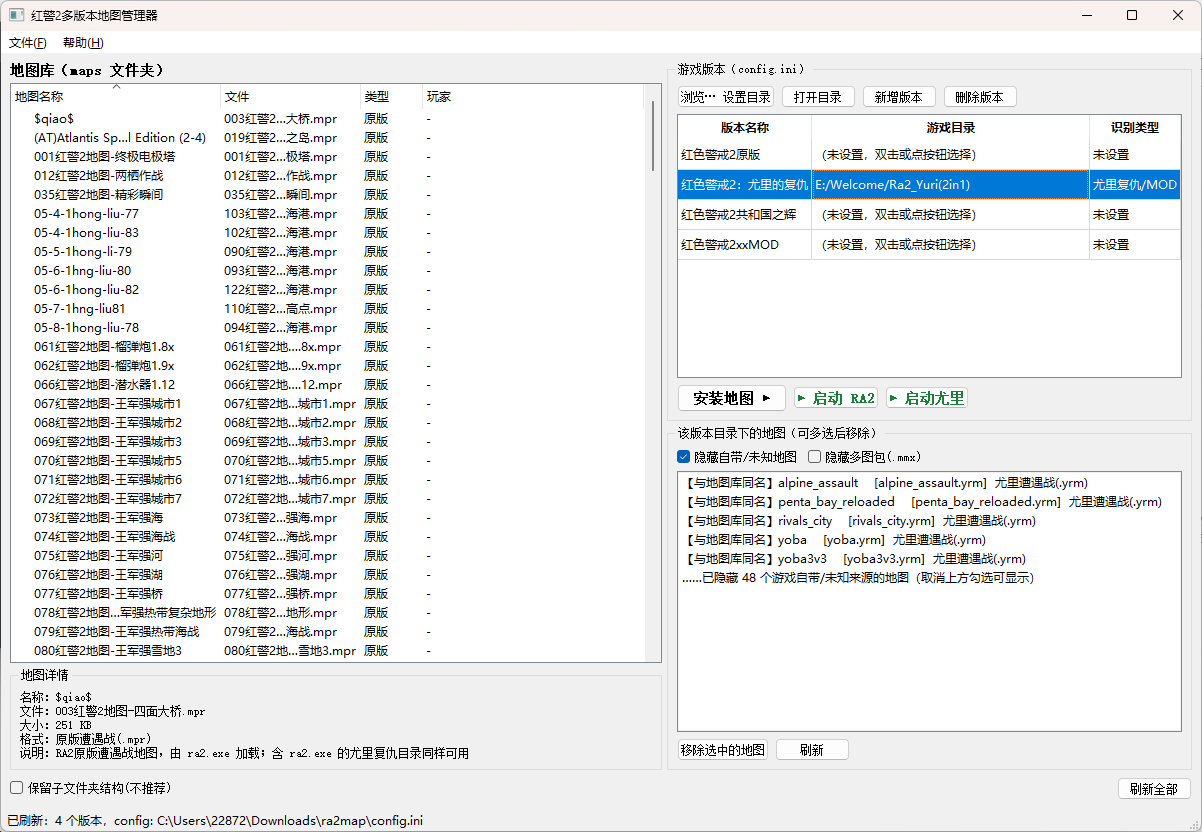Click the 版本名称 table header
Screen dimensions: 1202x832
pos(745,128)
